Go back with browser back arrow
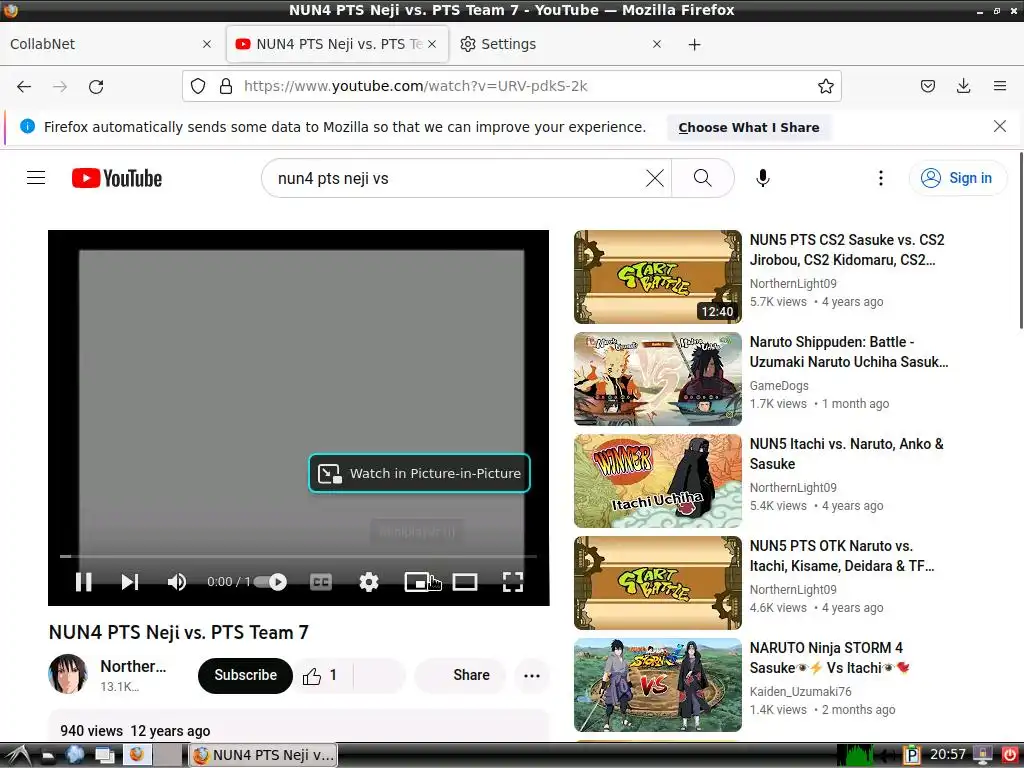The height and width of the screenshot is (768, 1024). (x=24, y=86)
